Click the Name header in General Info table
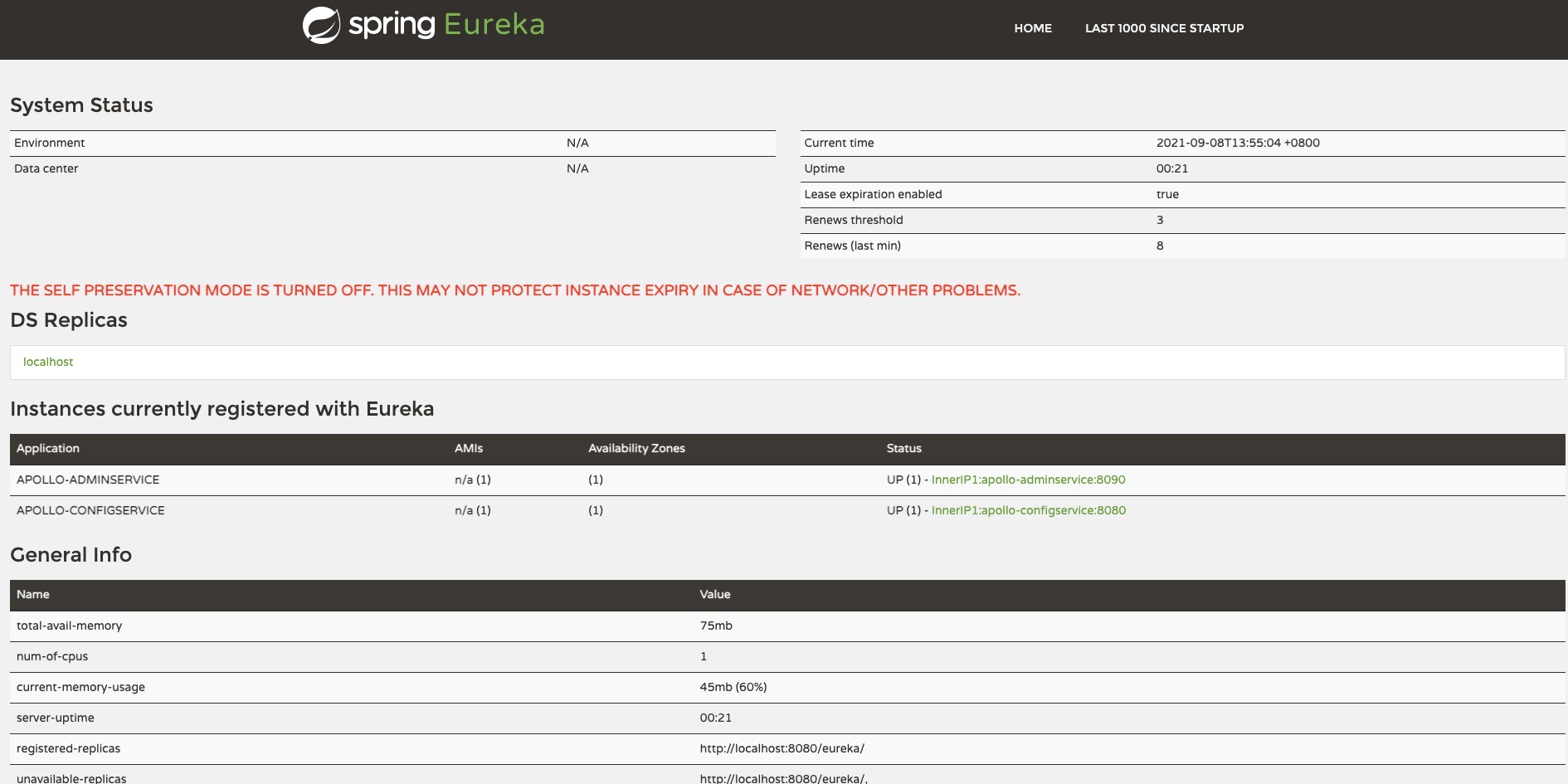Screen dimensions: 1568x784 [33, 594]
